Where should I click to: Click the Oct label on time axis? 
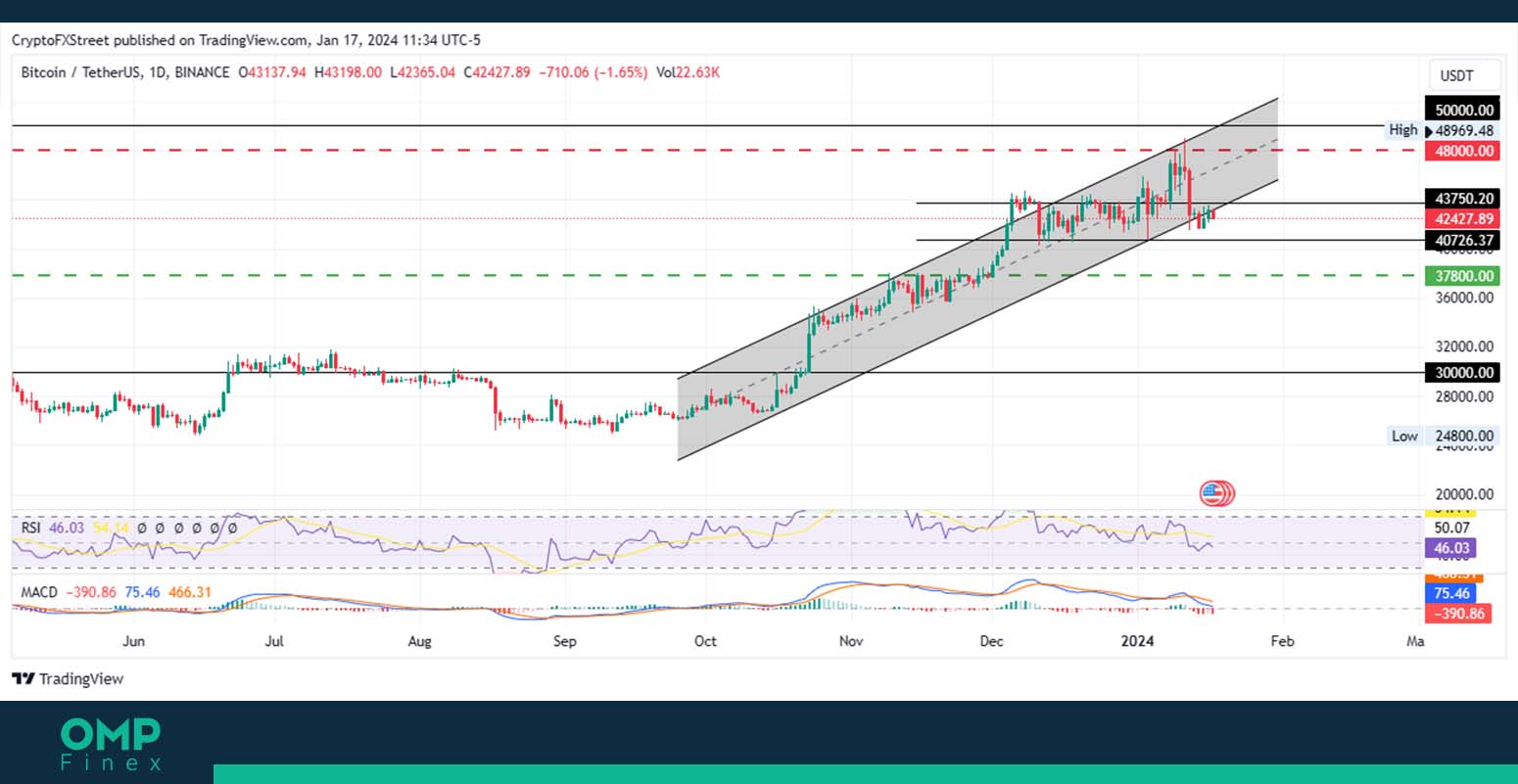(705, 641)
